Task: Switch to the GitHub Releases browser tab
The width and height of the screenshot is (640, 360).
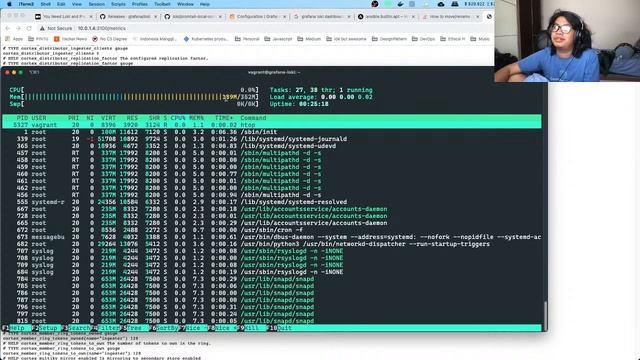Action: click(128, 17)
